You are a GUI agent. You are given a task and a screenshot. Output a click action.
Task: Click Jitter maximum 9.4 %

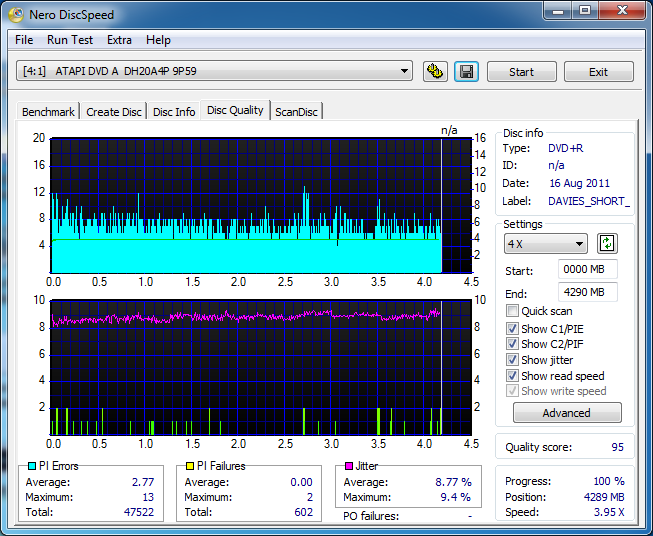tap(456, 497)
